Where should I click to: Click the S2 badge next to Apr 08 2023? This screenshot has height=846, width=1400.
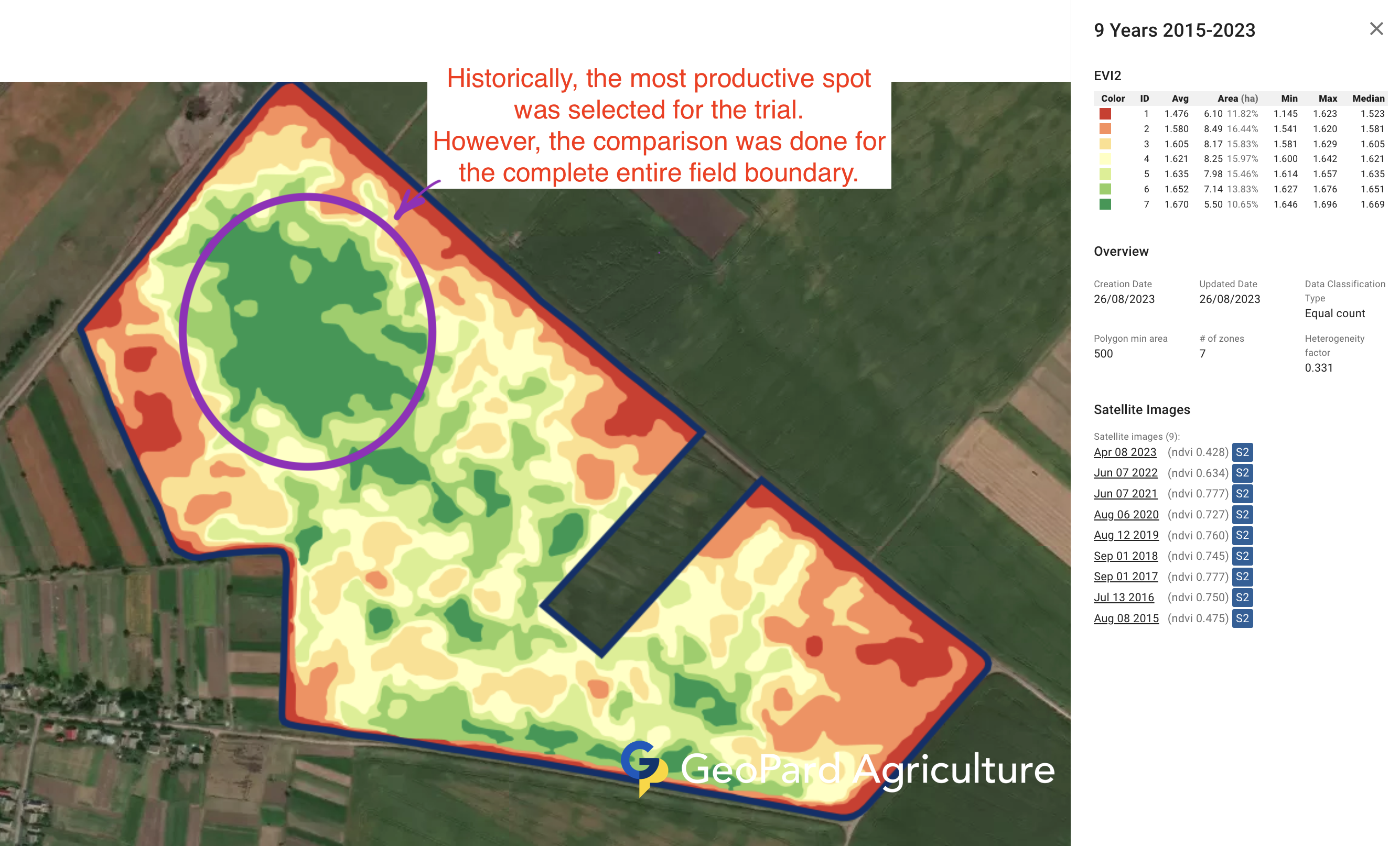[x=1242, y=452]
